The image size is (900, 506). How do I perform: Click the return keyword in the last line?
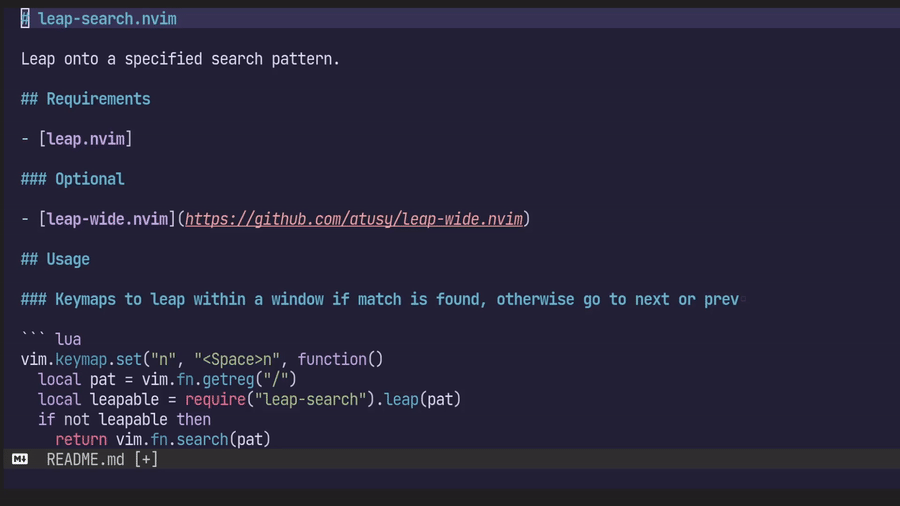[x=81, y=439]
